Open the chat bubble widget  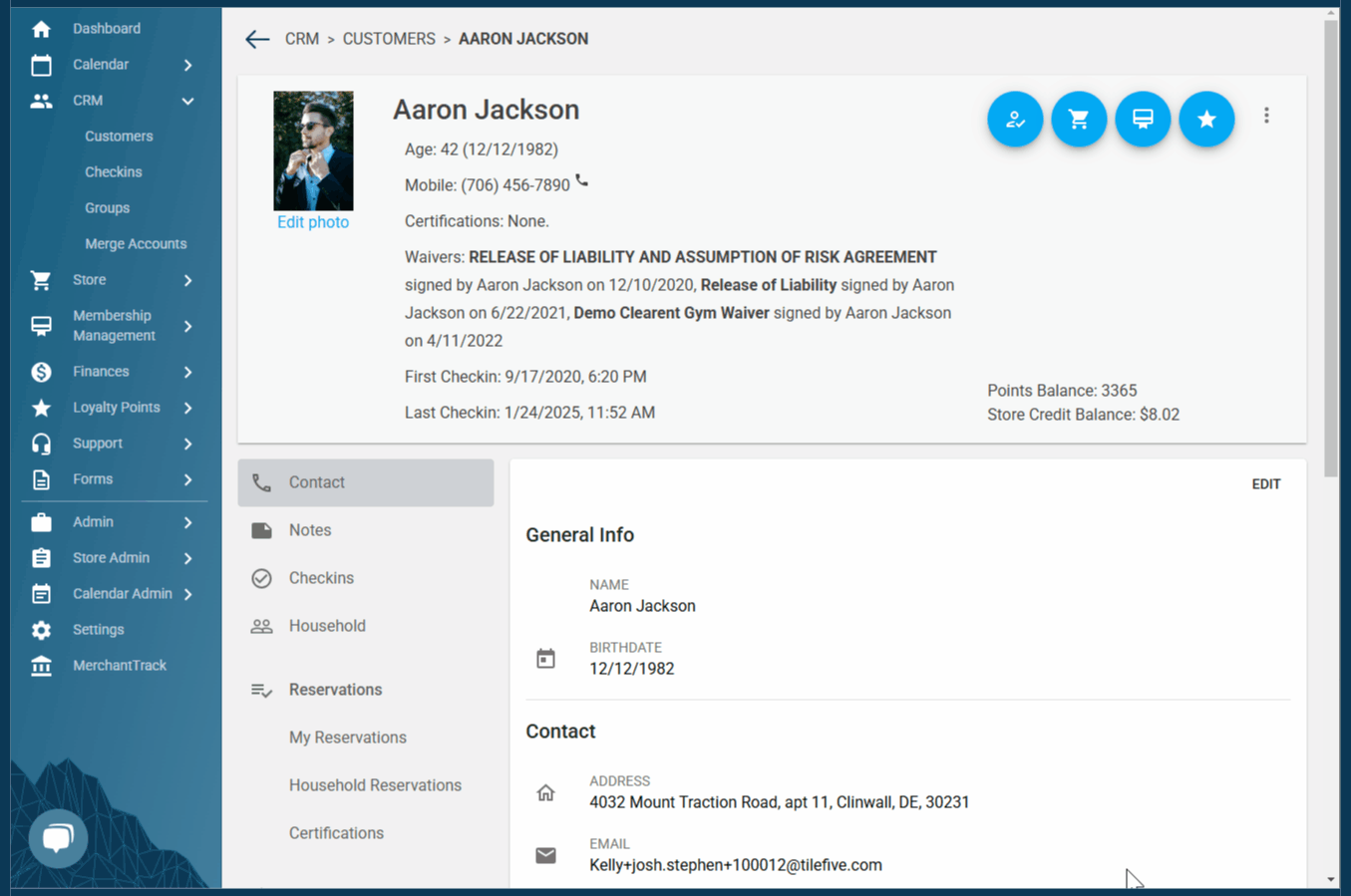(58, 837)
